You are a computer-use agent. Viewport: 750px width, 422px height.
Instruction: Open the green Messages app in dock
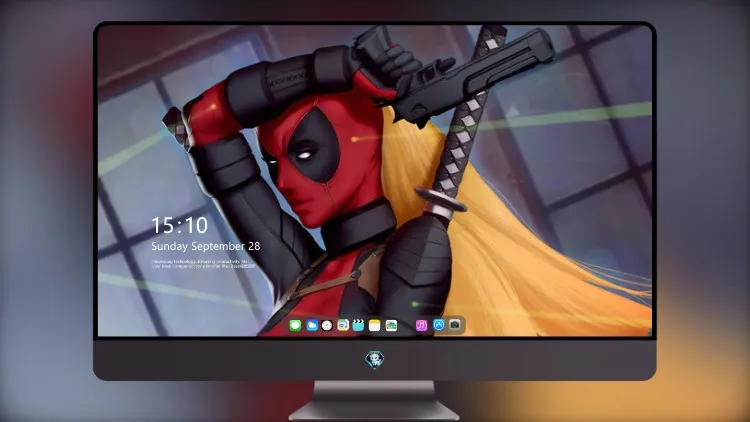coord(295,326)
